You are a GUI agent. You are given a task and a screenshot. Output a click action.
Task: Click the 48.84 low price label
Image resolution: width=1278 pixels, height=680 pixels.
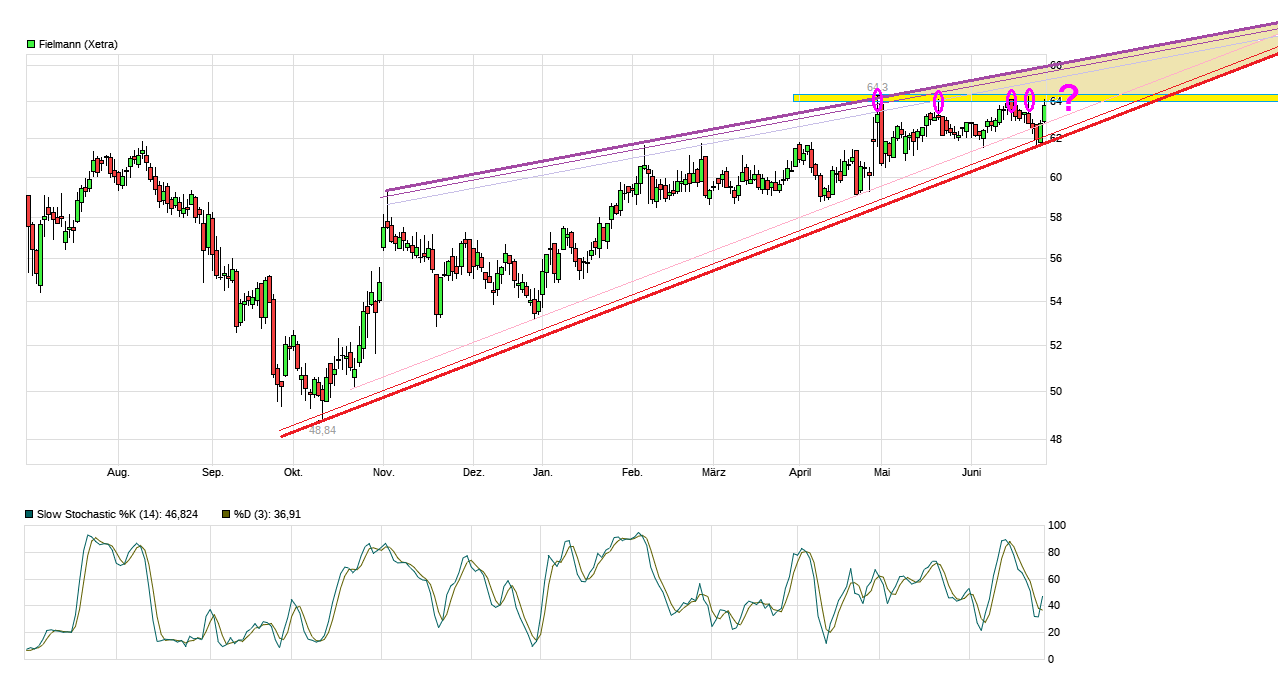point(322,430)
